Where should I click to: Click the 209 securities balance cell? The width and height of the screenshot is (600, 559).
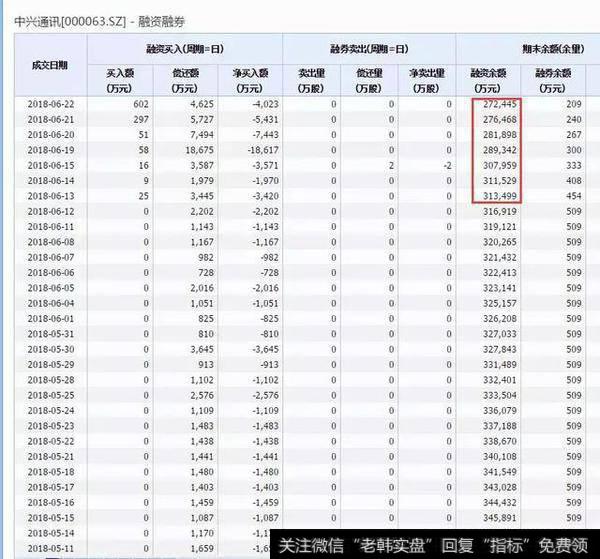574,104
